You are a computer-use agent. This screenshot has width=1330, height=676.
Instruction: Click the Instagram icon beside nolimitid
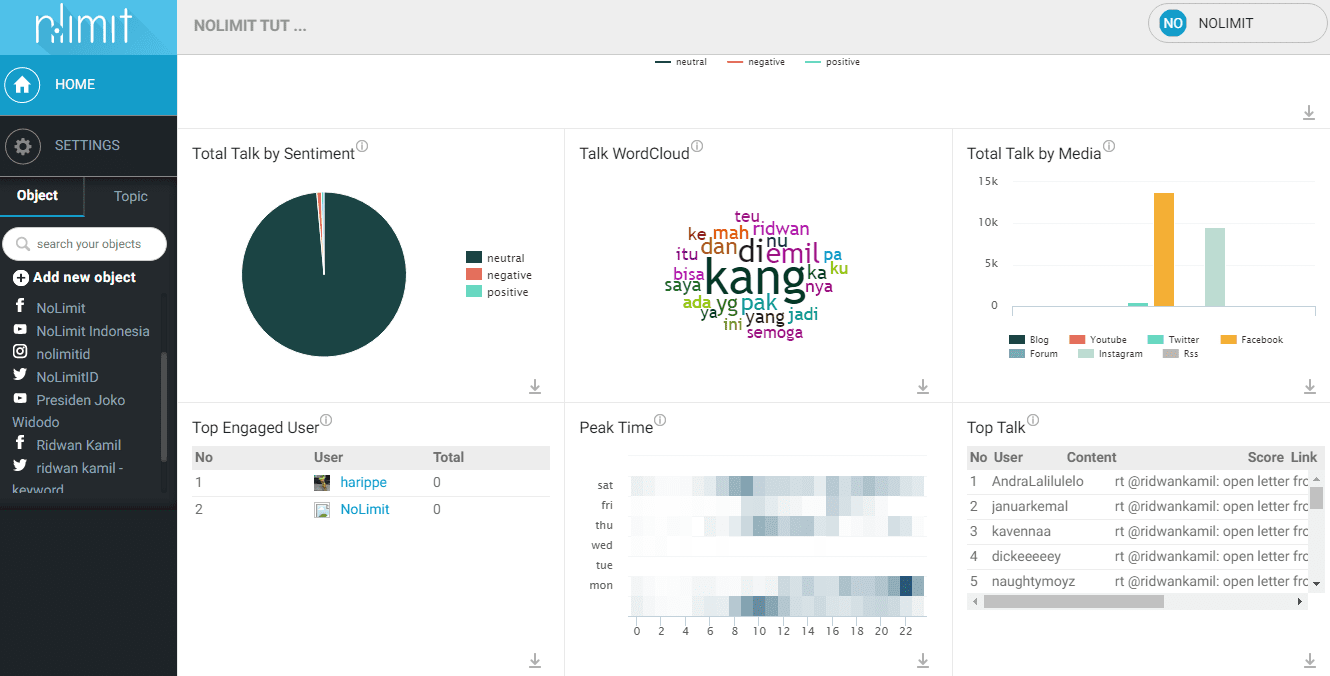(20, 352)
